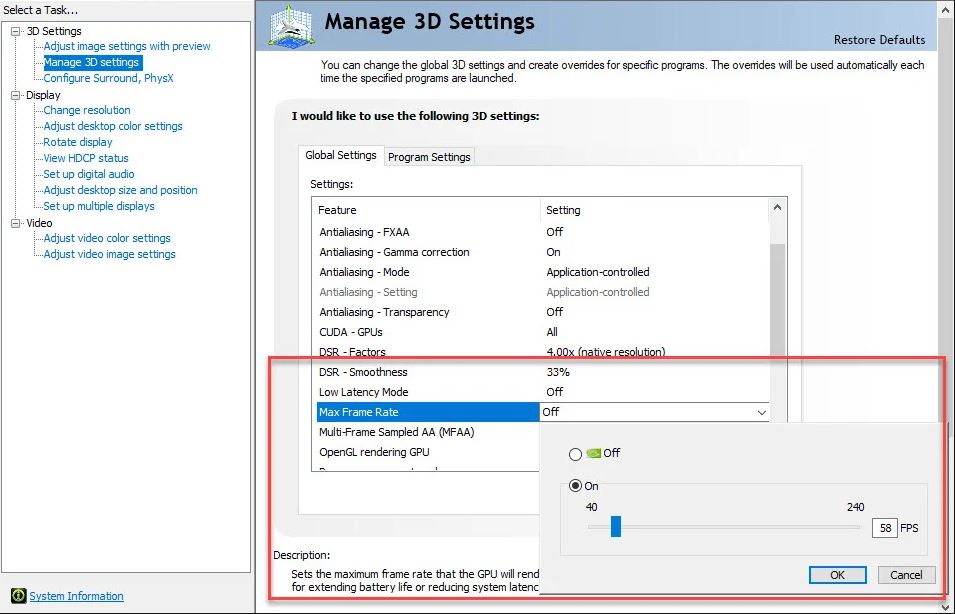Click the frame rate slider handle
955x614 pixels.
point(616,527)
